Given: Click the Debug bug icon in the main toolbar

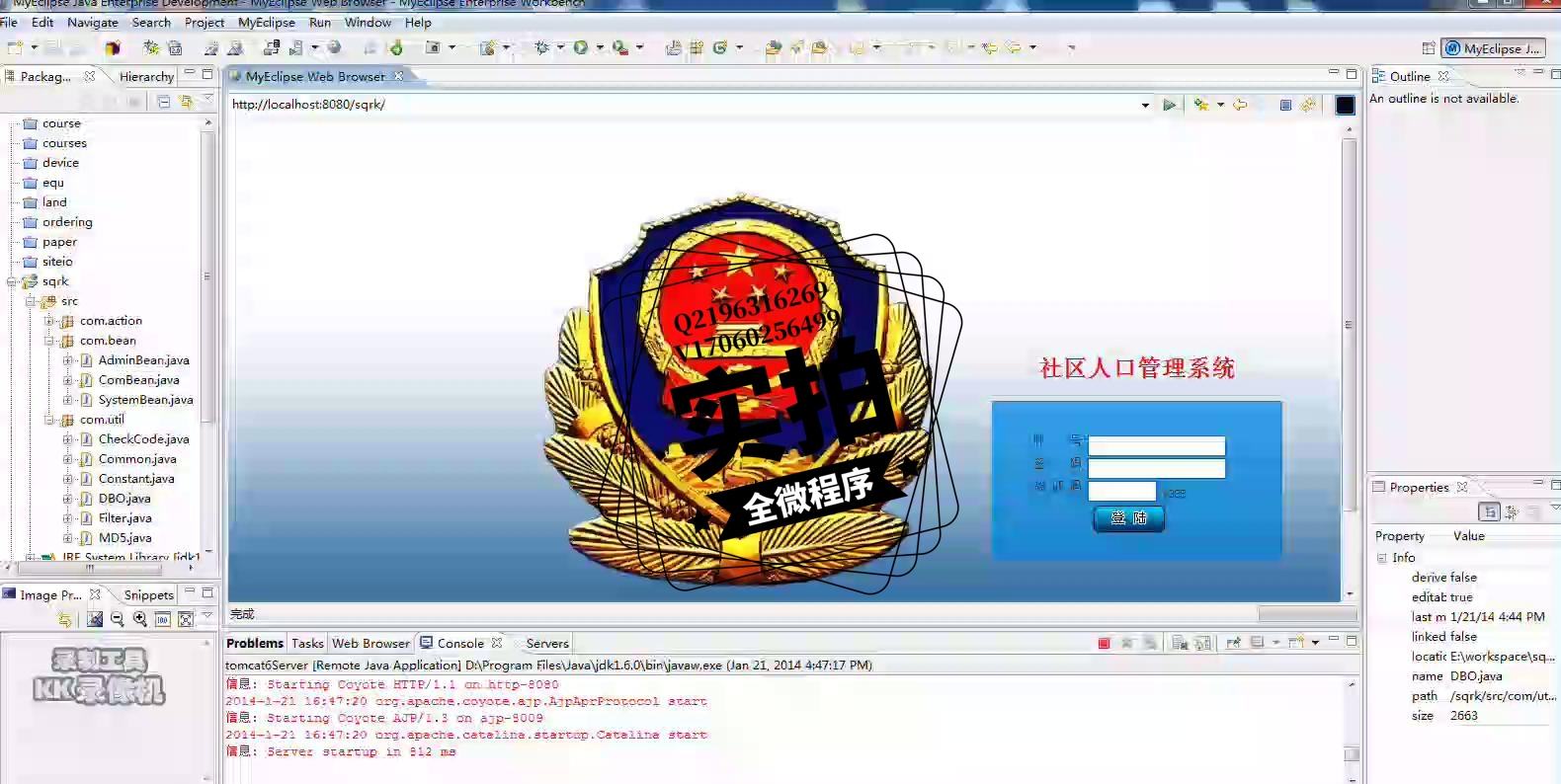Looking at the screenshot, I should point(541,47).
